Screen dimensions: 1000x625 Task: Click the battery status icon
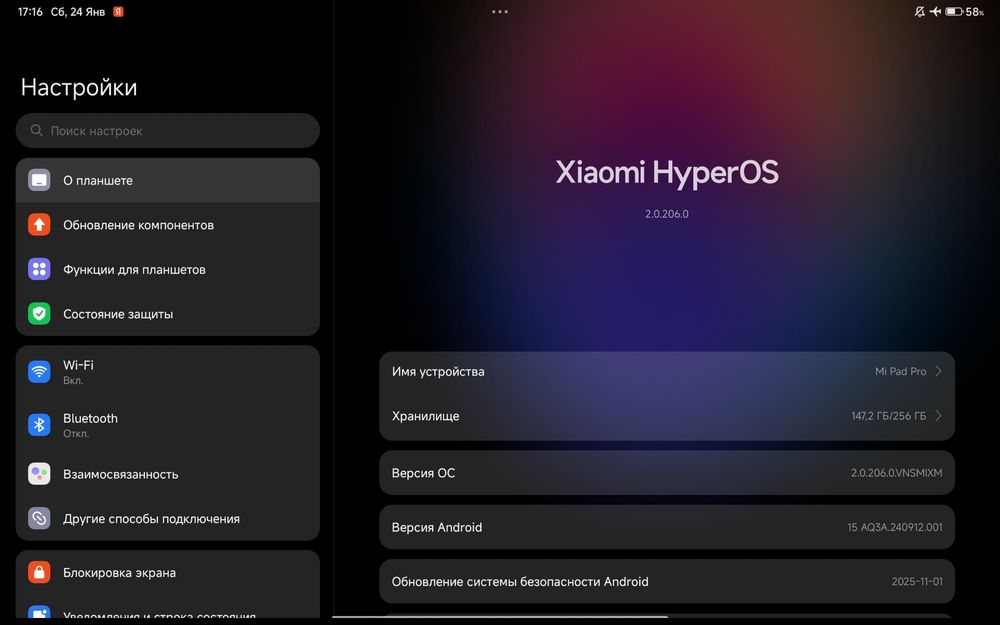click(x=954, y=11)
